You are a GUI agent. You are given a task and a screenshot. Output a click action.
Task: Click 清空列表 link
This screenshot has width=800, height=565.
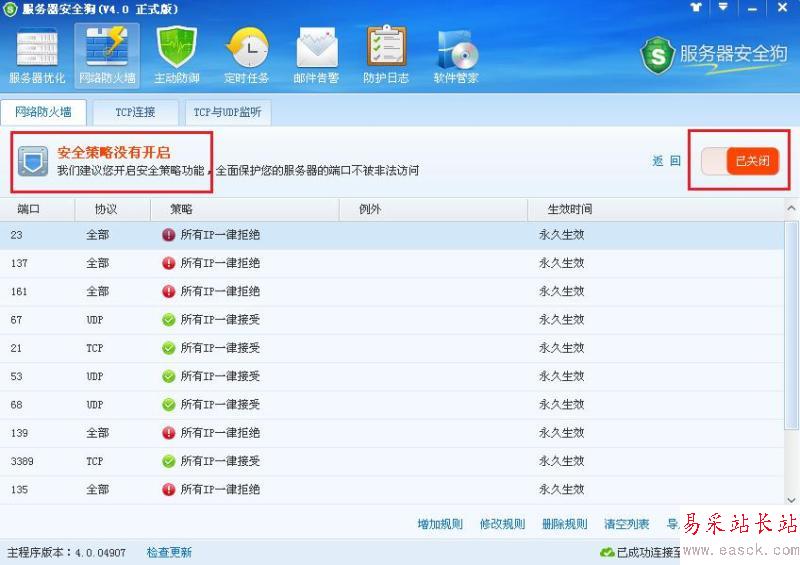pos(627,524)
